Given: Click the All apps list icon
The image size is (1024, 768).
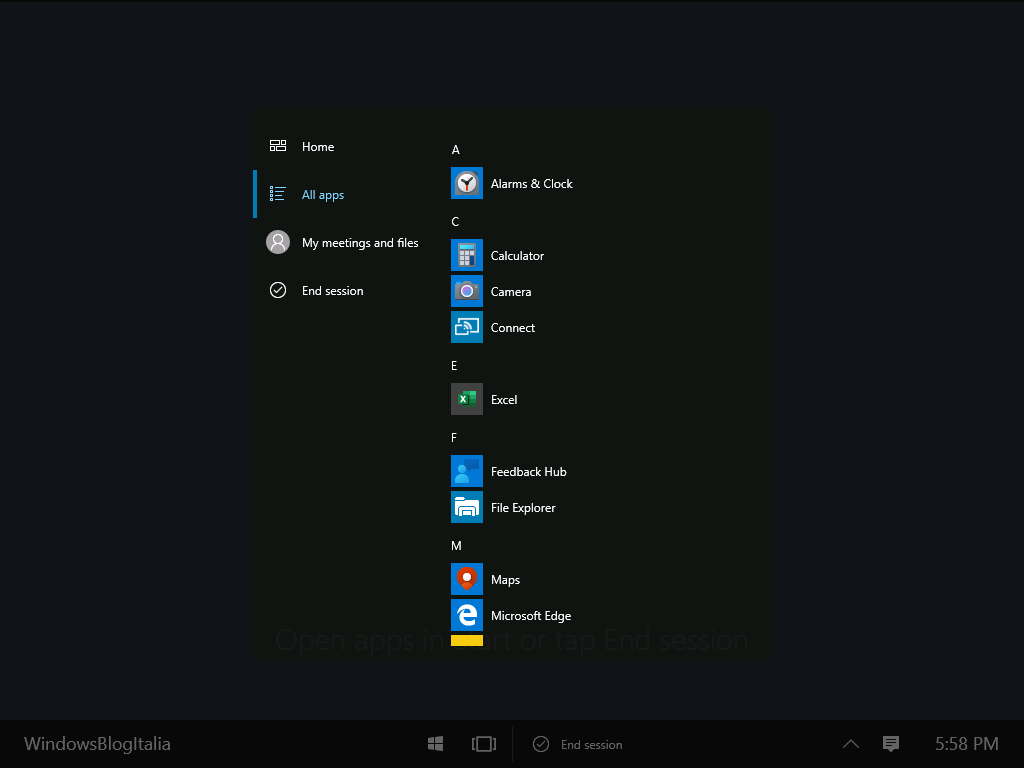Looking at the screenshot, I should click(x=278, y=194).
